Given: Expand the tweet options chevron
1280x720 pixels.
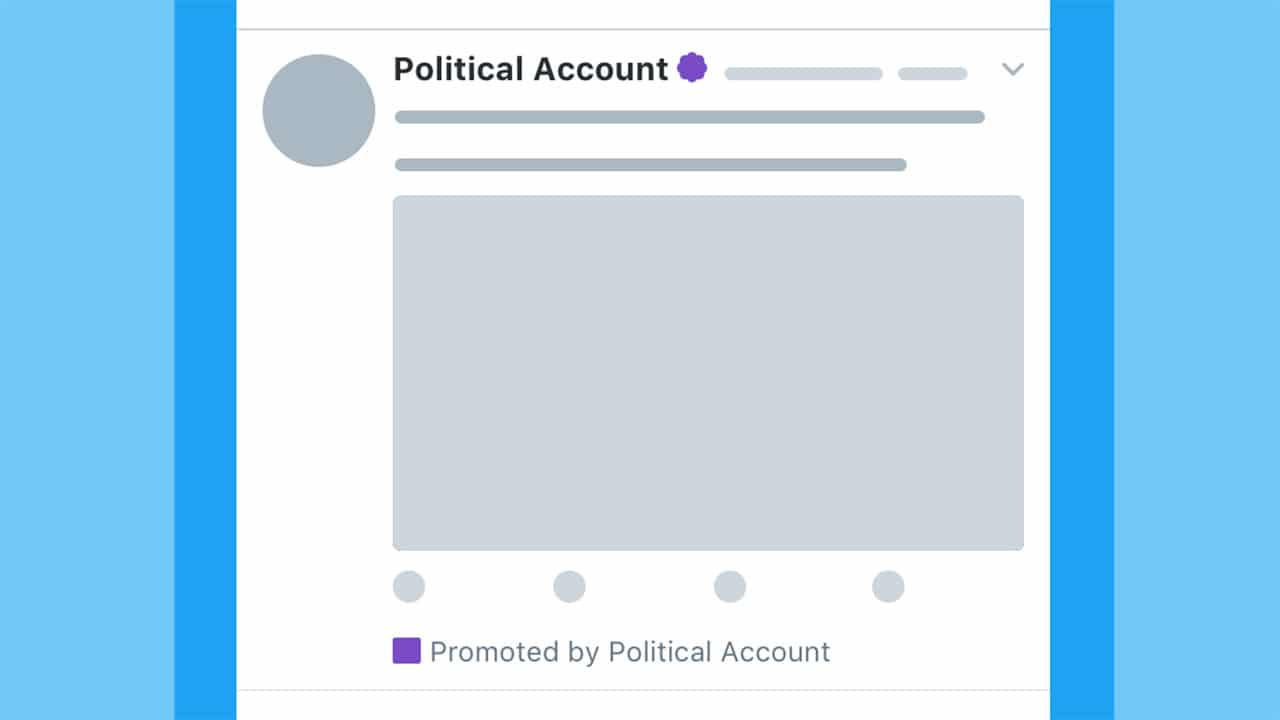Looking at the screenshot, I should point(1013,69).
